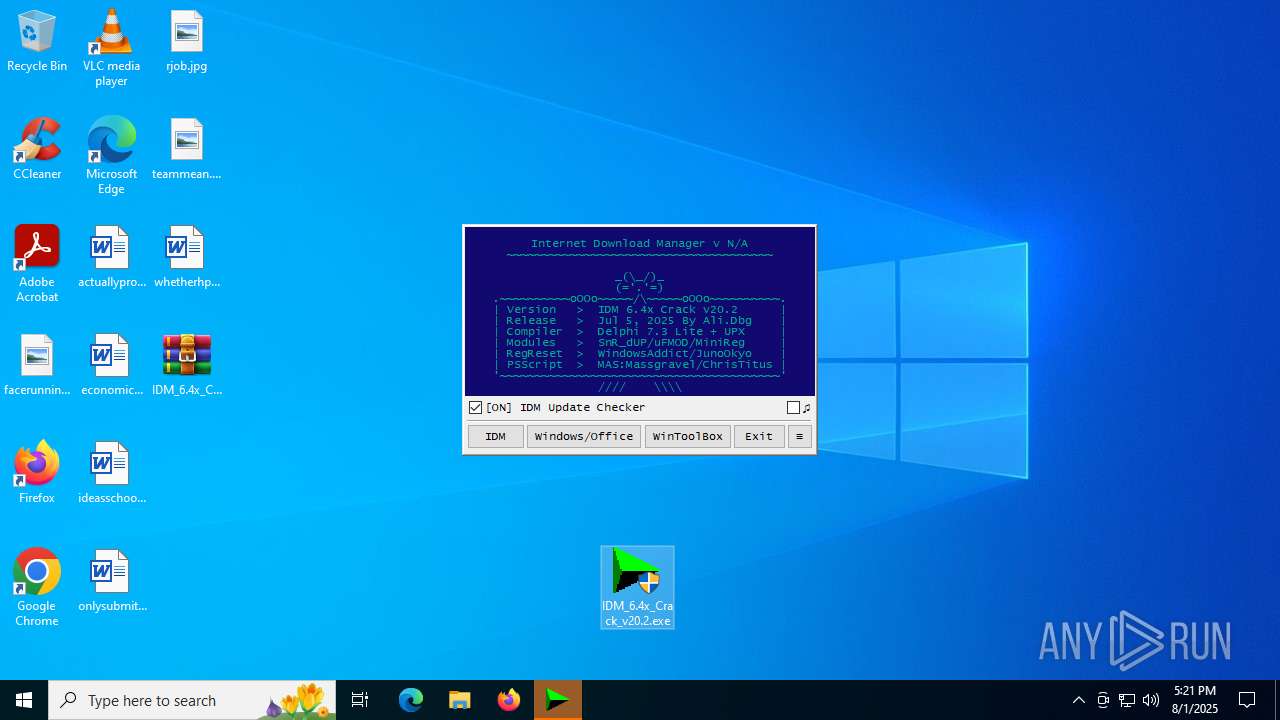The image size is (1280, 720).
Task: Select the IDM_6.4x_Crack_v20.2.exe desktop icon
Action: point(637,587)
